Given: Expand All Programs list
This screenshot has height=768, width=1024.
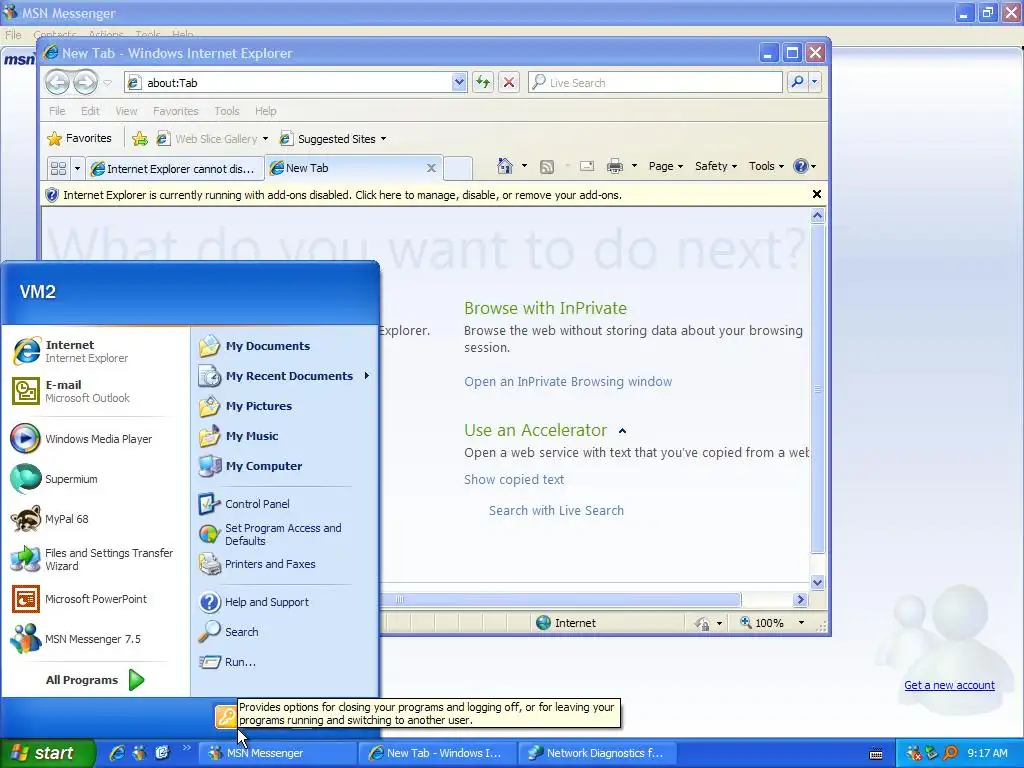Looking at the screenshot, I should coord(95,680).
